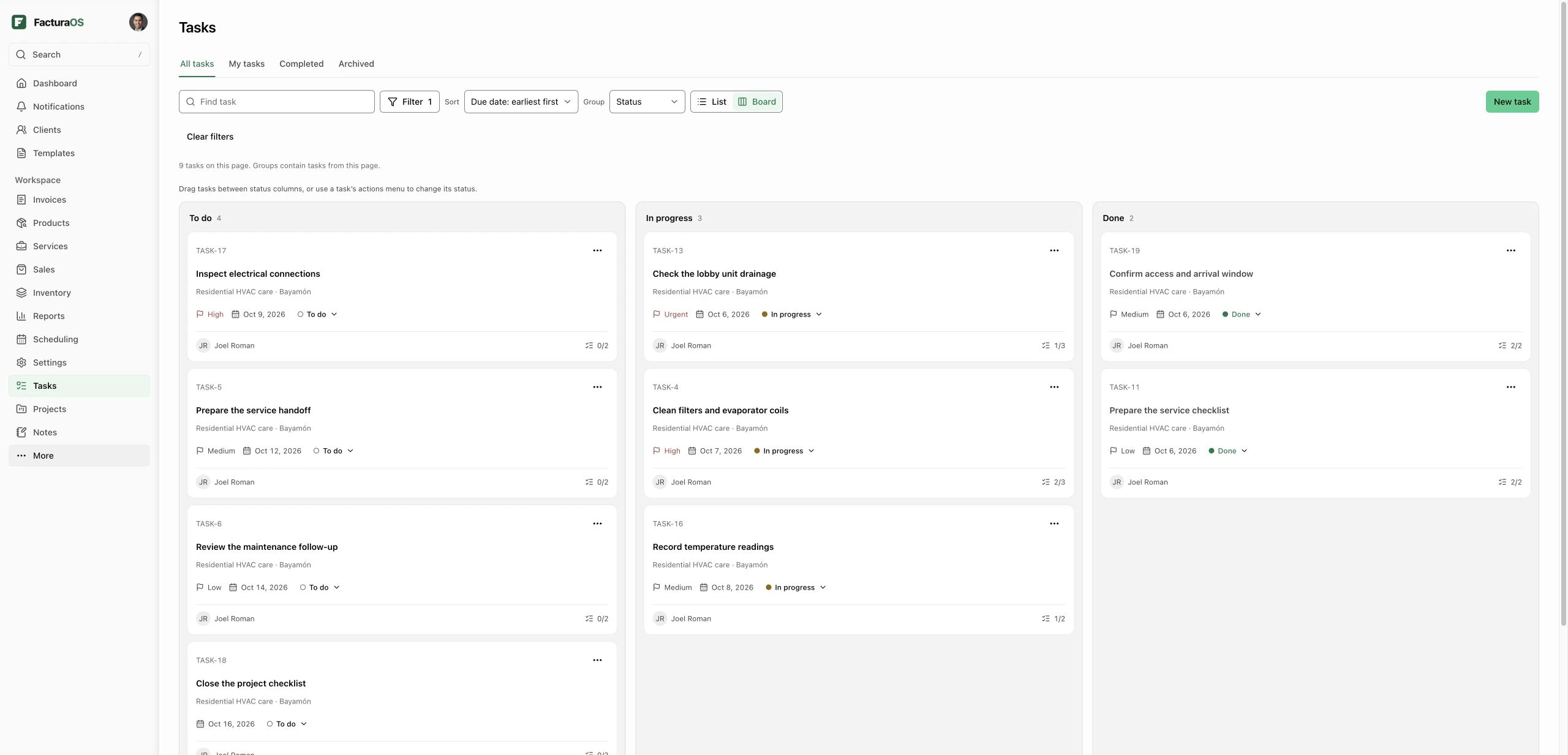
Task: Click the Find task input field
Action: (x=276, y=102)
